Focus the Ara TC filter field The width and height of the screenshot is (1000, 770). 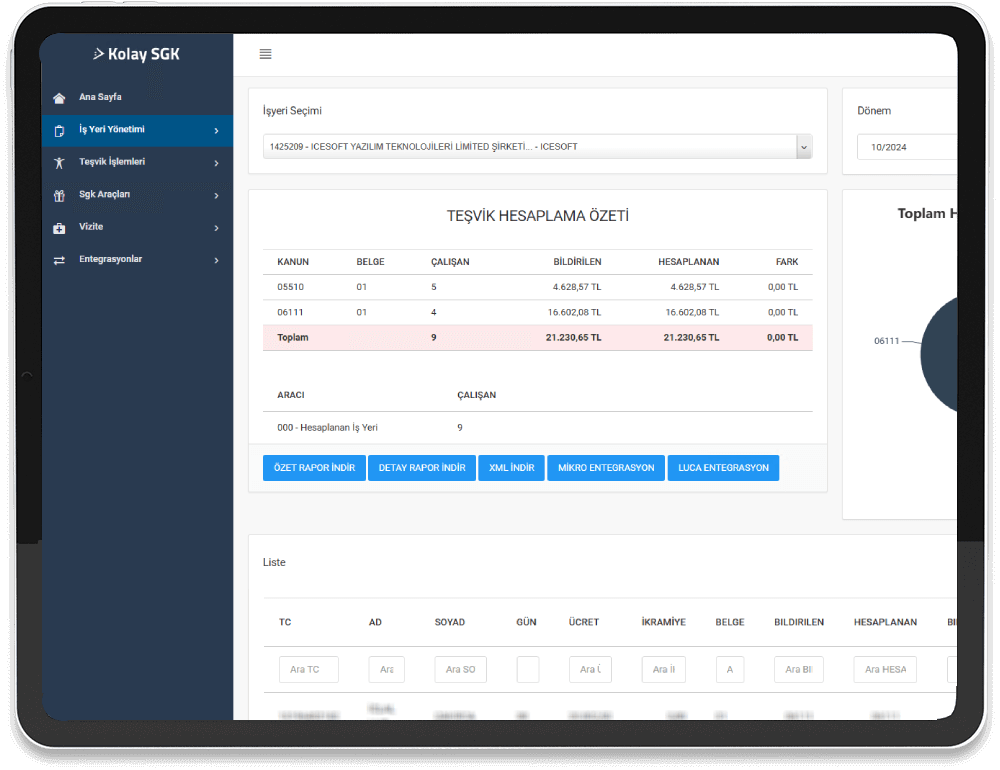point(308,669)
